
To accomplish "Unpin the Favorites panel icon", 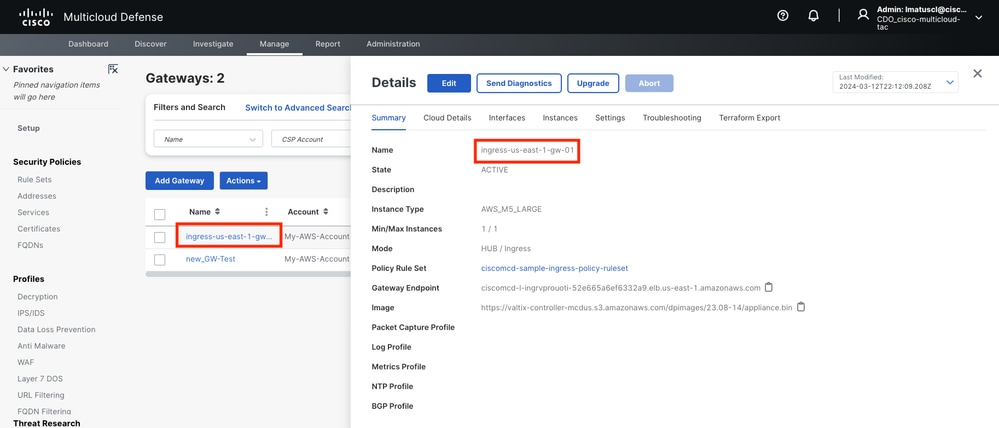I will pos(113,69).
